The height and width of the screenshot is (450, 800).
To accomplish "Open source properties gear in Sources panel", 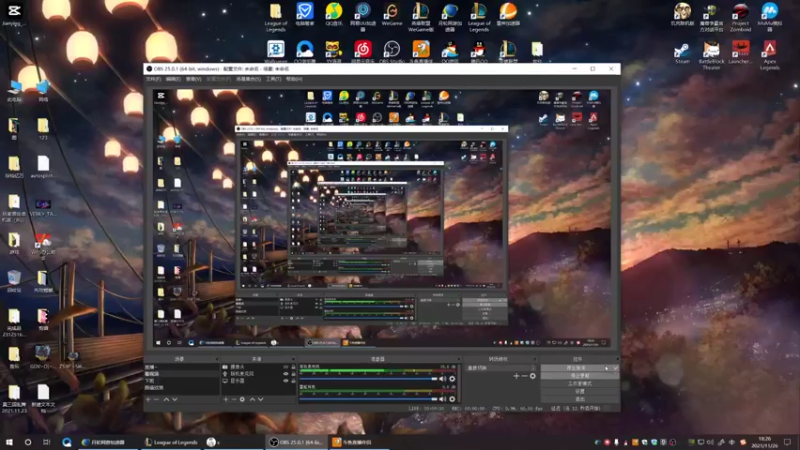I will coord(242,399).
